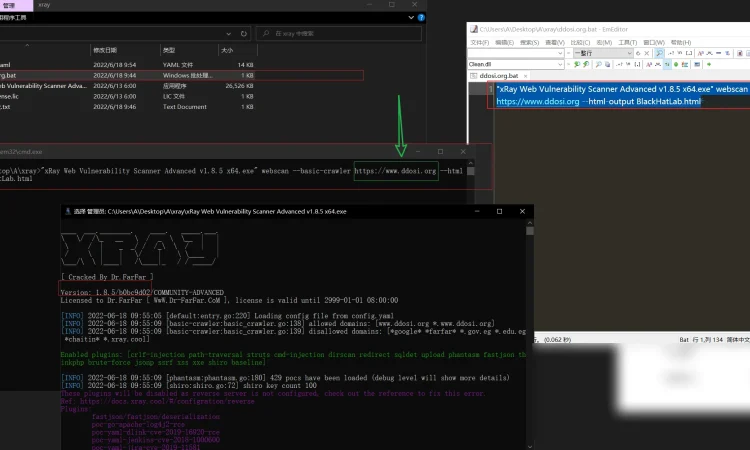This screenshot has height=450, width=750.
Task: Click the xRay console title bar icon
Action: pyautogui.click(x=67, y=211)
